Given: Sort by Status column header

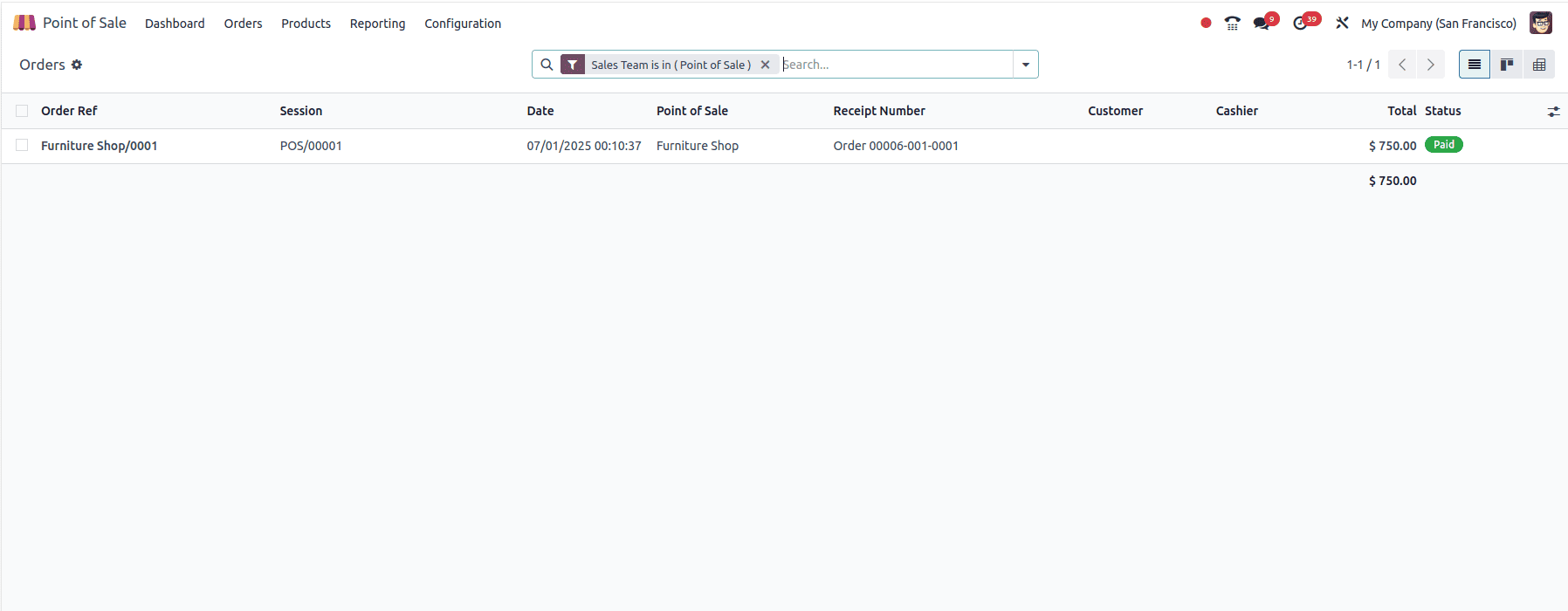Looking at the screenshot, I should point(1443,111).
